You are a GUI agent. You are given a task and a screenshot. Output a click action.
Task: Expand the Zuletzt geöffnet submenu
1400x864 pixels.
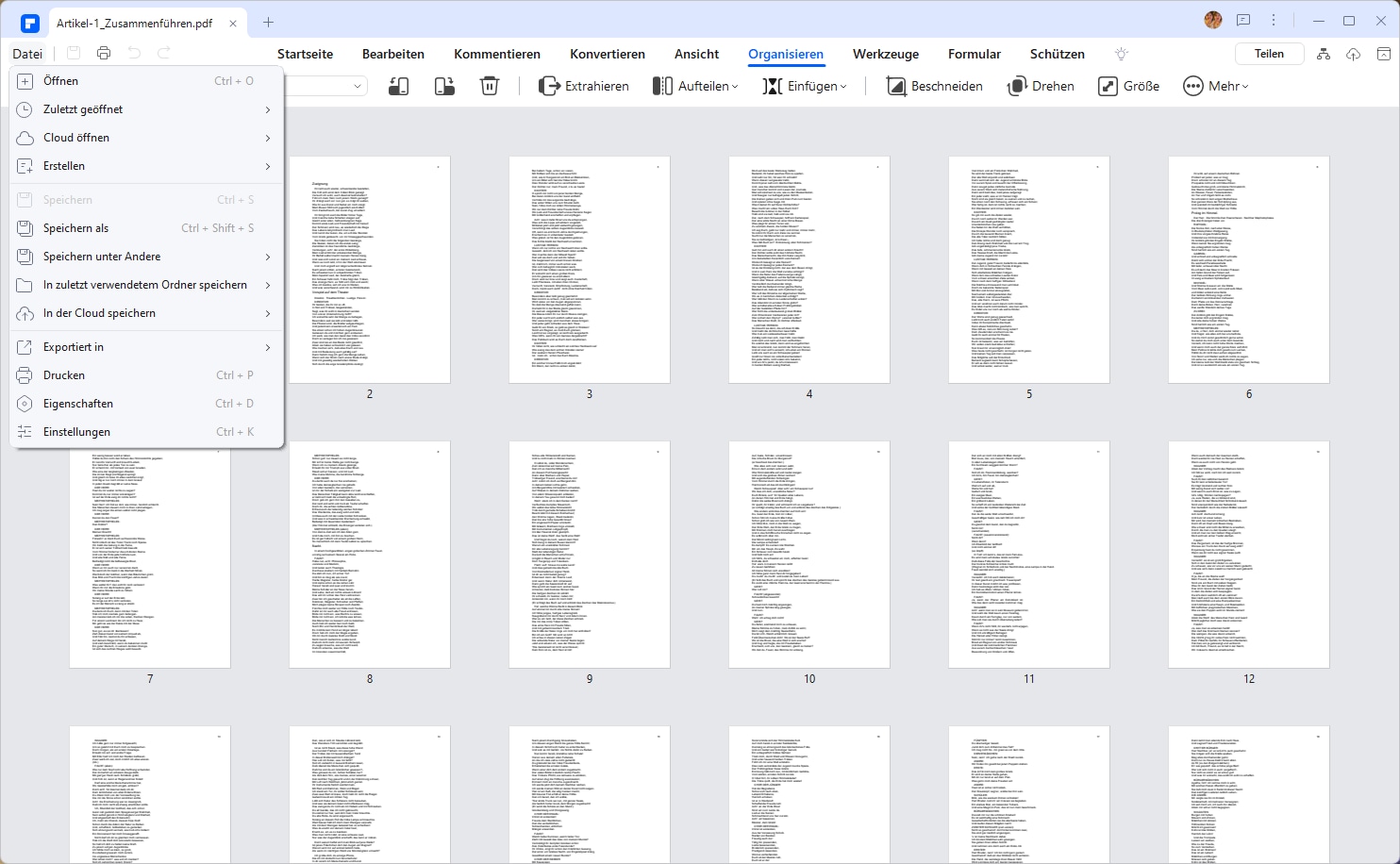pos(146,109)
